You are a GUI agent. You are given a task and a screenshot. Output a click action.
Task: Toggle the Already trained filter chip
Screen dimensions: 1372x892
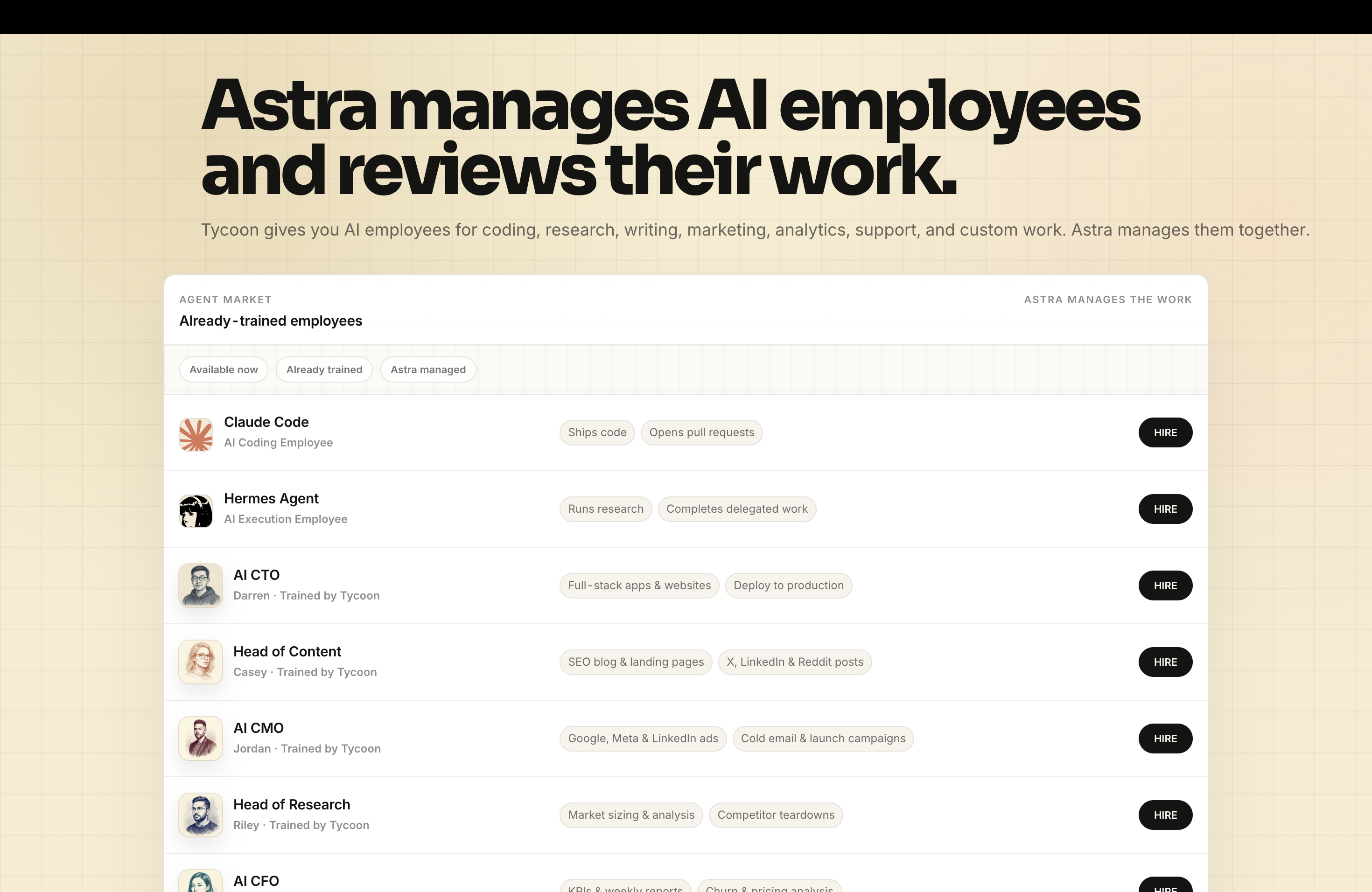324,369
